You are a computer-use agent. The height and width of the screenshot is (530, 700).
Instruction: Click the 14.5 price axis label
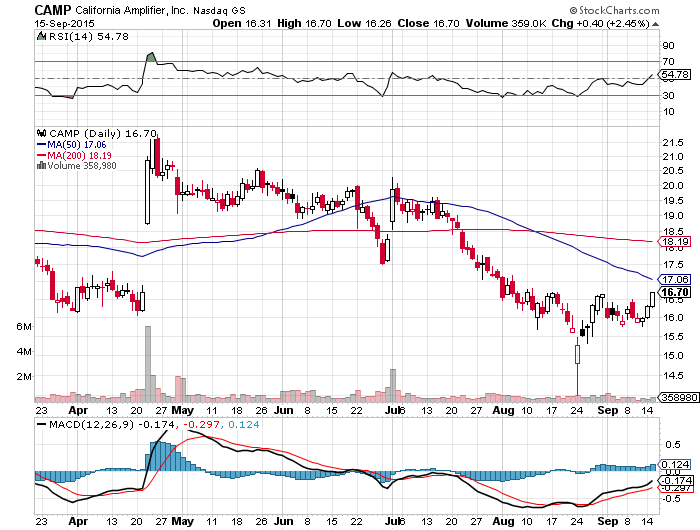(x=673, y=376)
